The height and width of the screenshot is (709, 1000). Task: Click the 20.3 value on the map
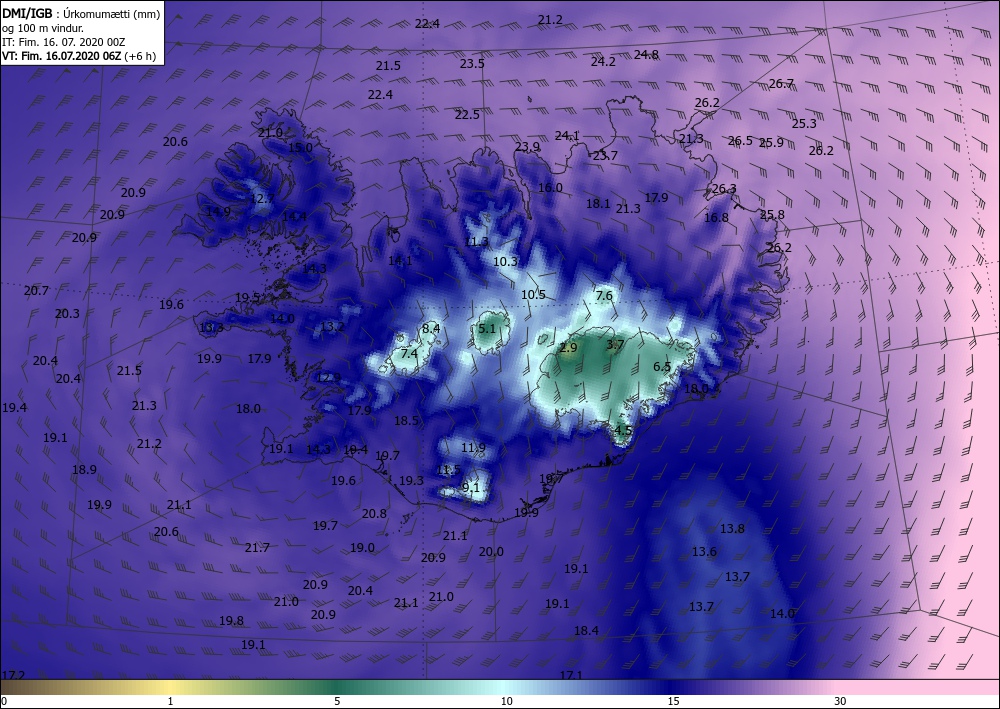(x=67, y=314)
